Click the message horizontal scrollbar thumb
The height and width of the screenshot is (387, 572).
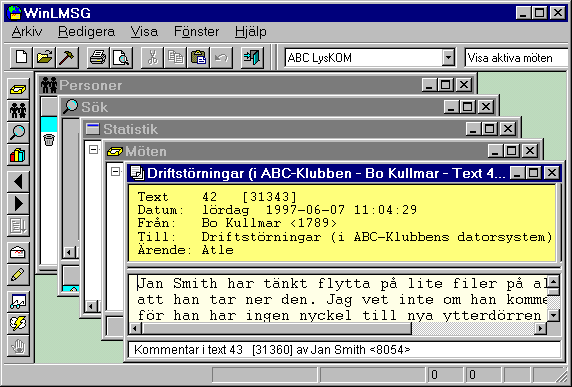277,328
